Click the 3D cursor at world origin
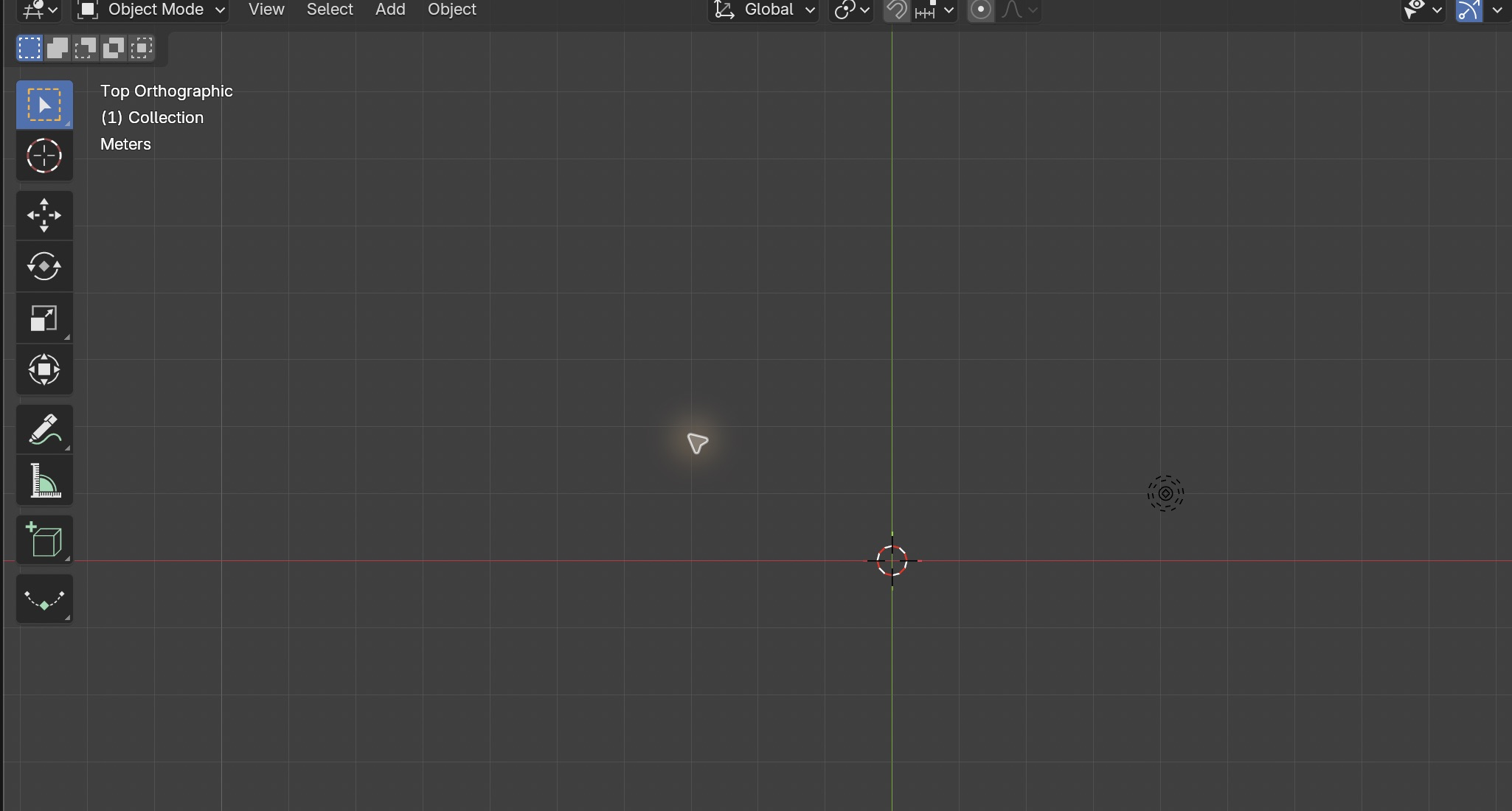Screen dimensions: 1512x811 (892, 561)
